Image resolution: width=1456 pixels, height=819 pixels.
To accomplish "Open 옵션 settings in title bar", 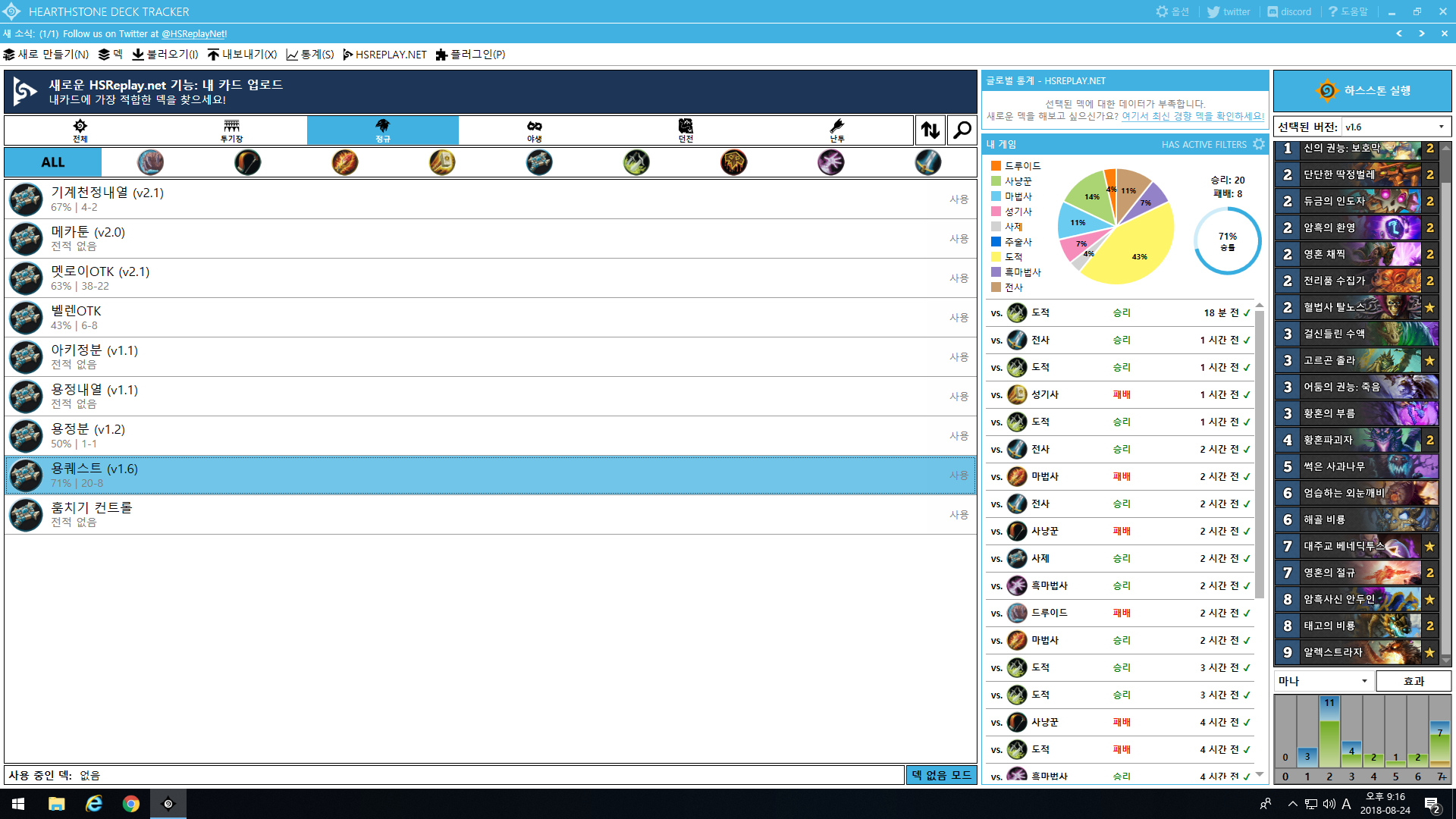I will coord(1172,11).
